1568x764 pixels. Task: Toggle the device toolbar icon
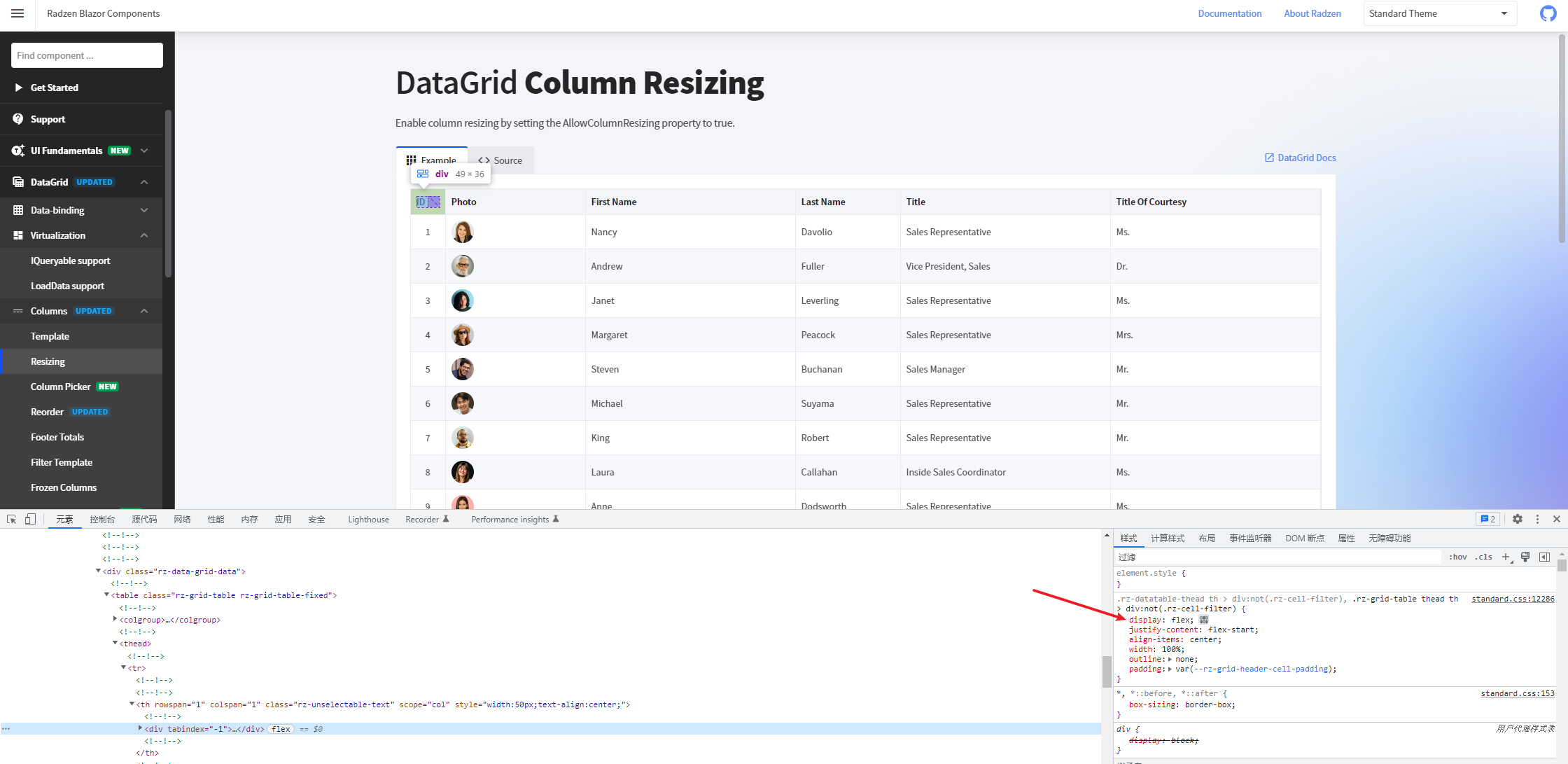[x=30, y=519]
